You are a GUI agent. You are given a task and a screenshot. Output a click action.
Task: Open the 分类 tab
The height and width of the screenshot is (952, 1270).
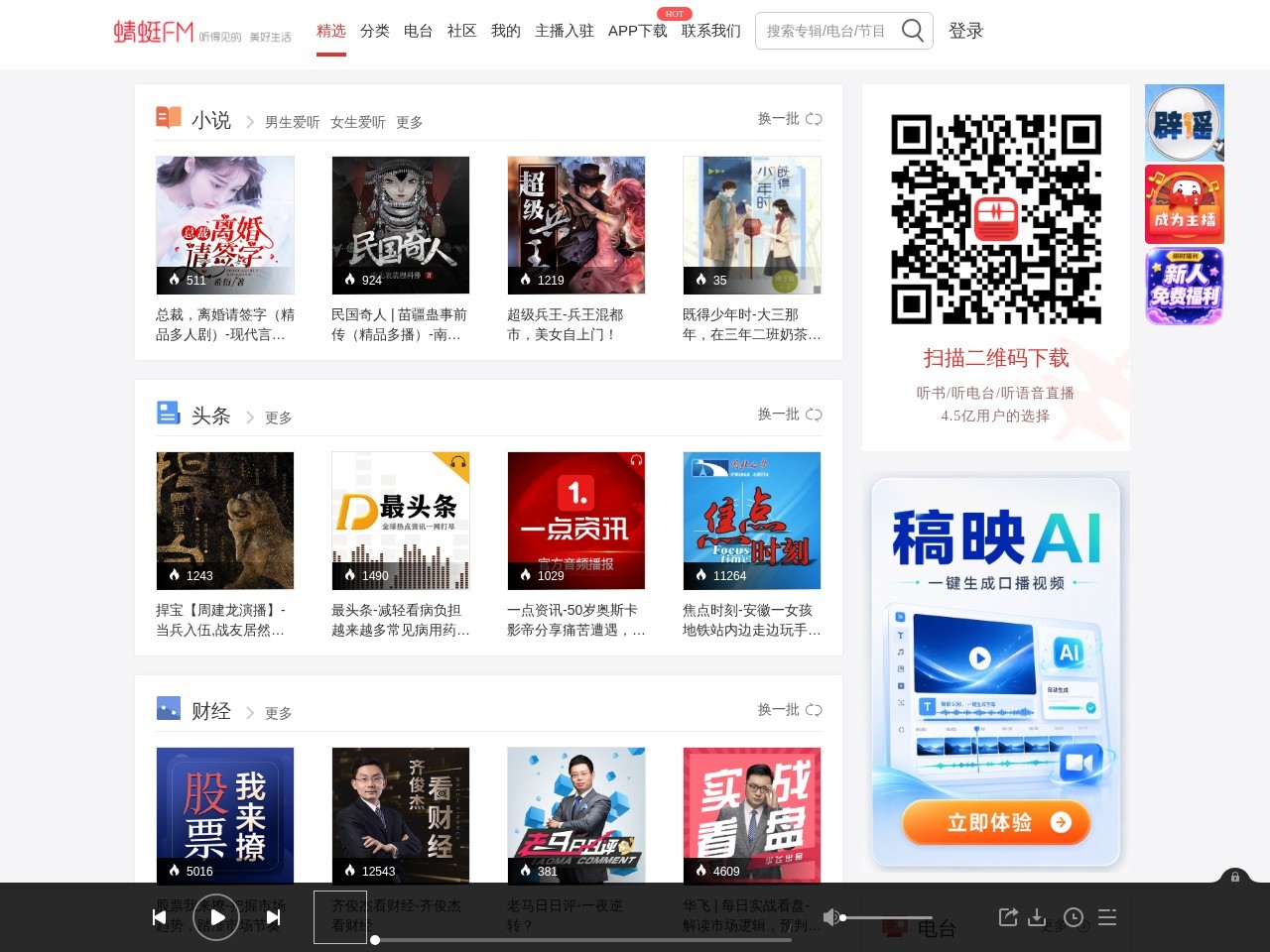(375, 31)
